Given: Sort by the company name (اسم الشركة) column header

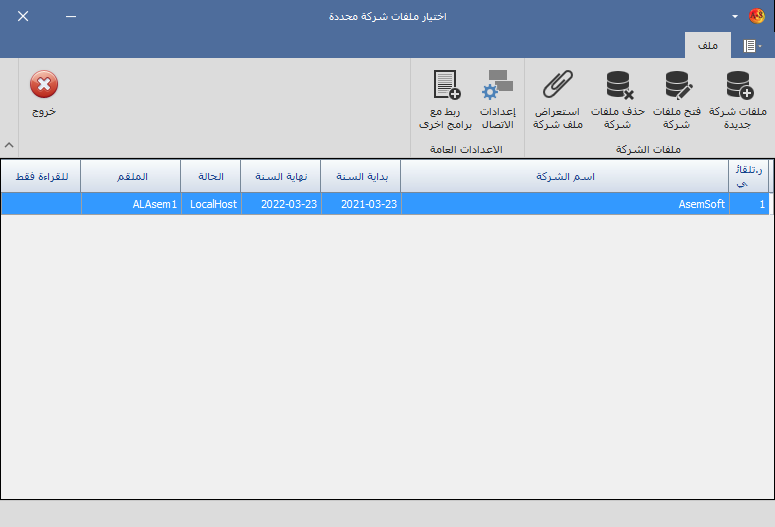Looking at the screenshot, I should coord(565,177).
